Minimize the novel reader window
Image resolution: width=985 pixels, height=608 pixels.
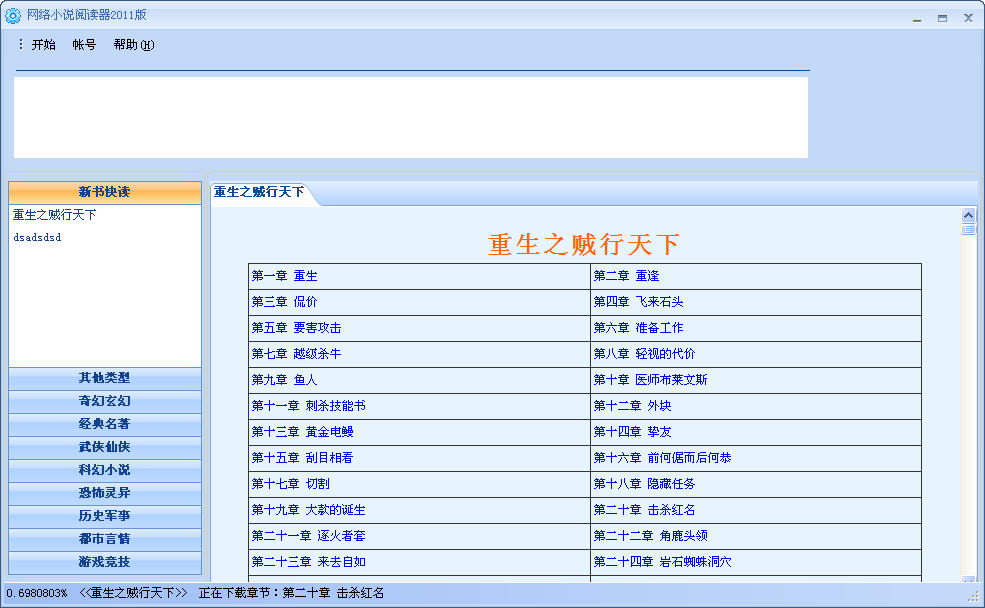917,18
